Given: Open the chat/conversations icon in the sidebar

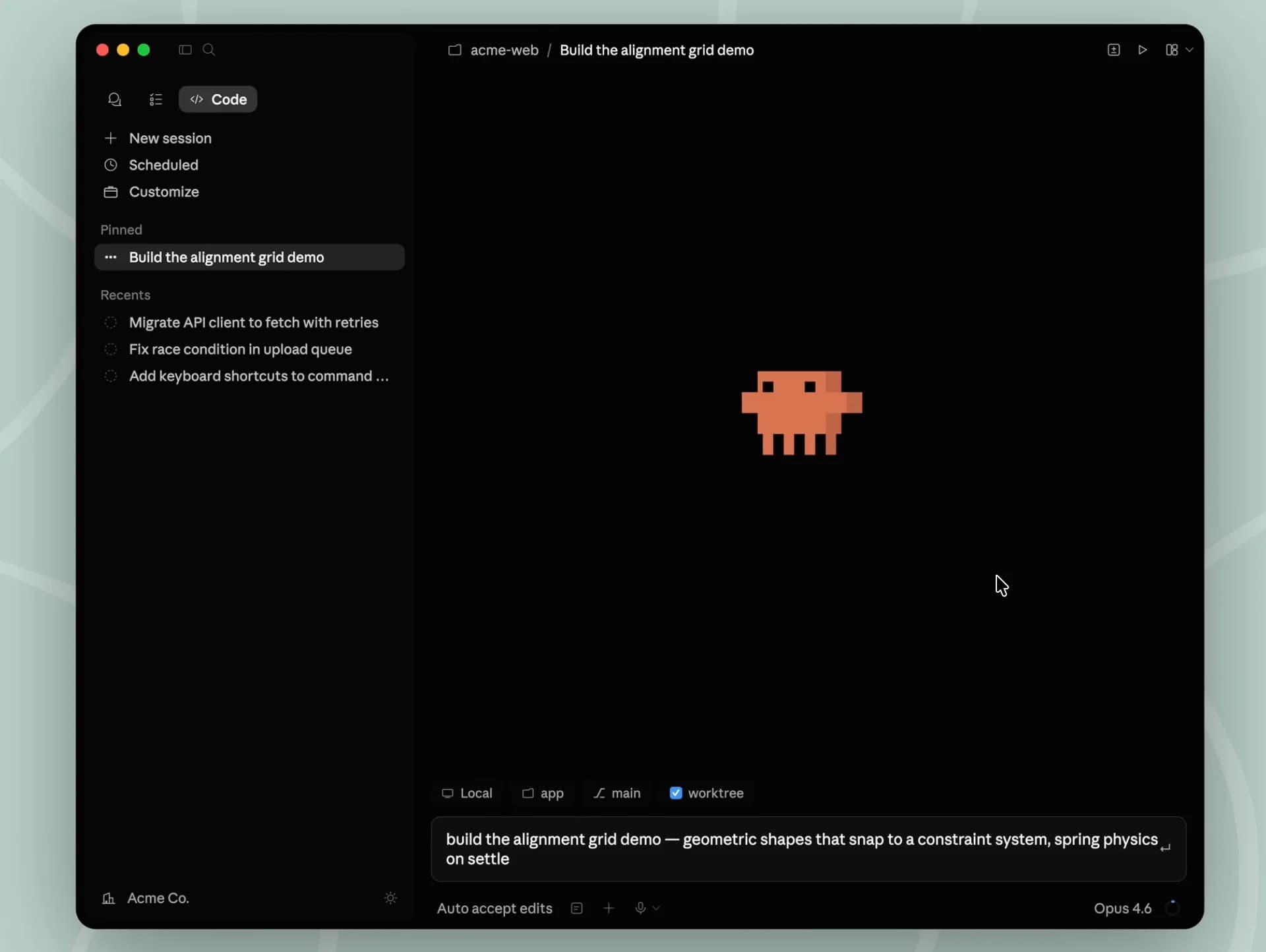Looking at the screenshot, I should [115, 100].
